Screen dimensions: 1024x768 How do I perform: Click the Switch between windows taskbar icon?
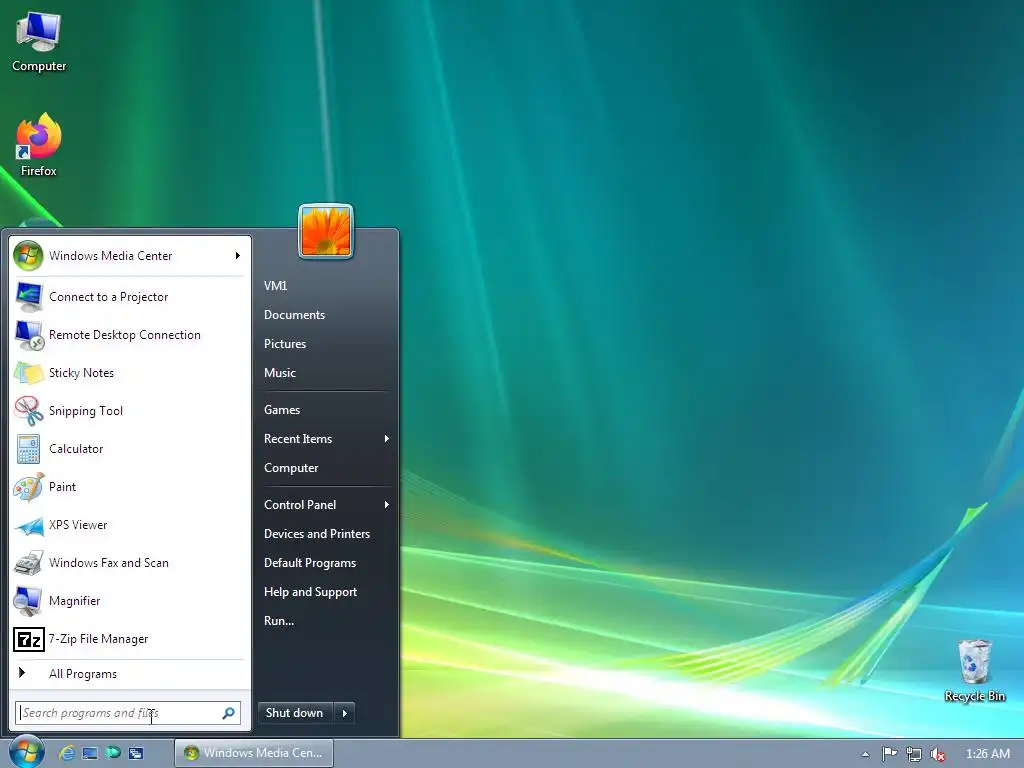136,753
